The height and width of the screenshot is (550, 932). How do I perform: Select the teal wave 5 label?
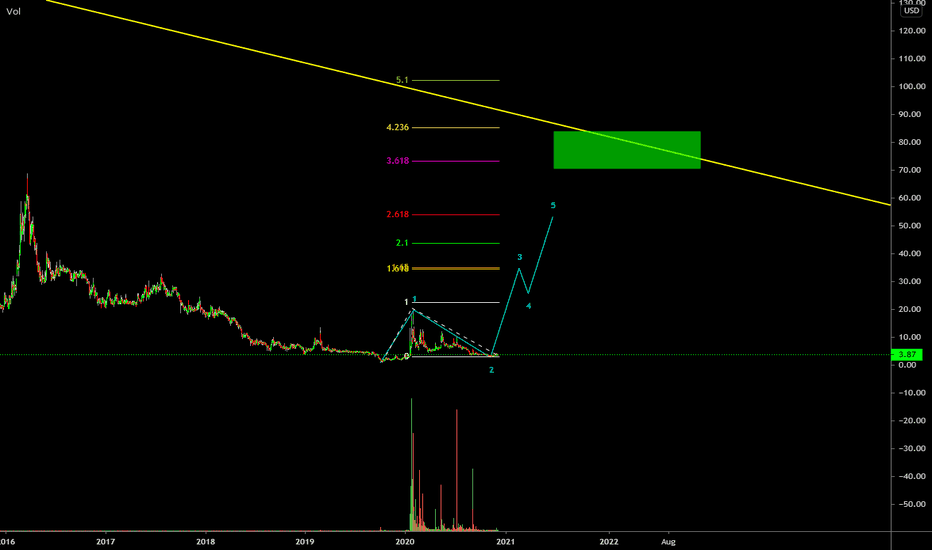pyautogui.click(x=553, y=205)
